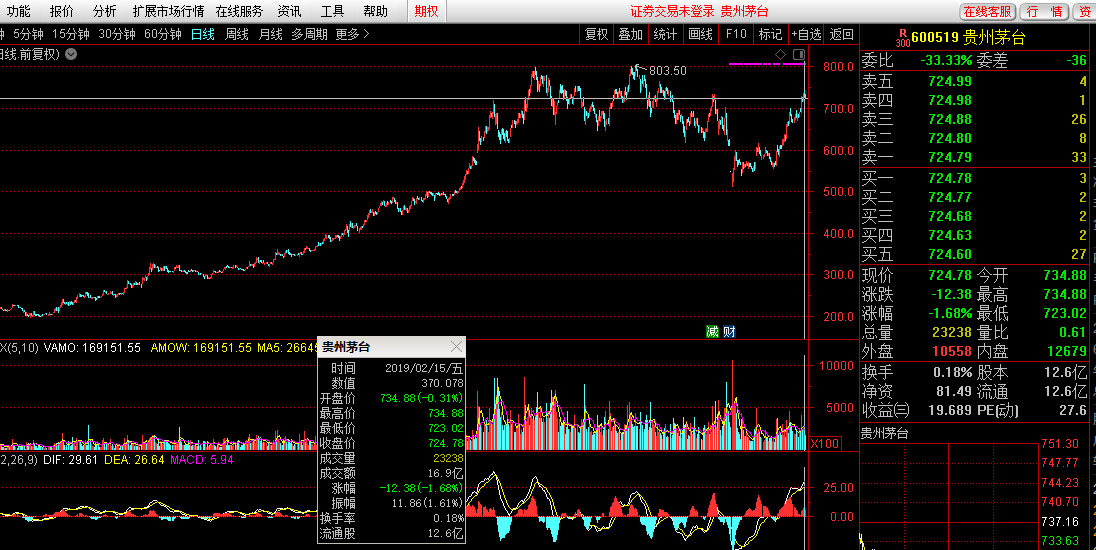The height and width of the screenshot is (550, 1096).
Task: Open the 在线服务 menu
Action: click(239, 11)
